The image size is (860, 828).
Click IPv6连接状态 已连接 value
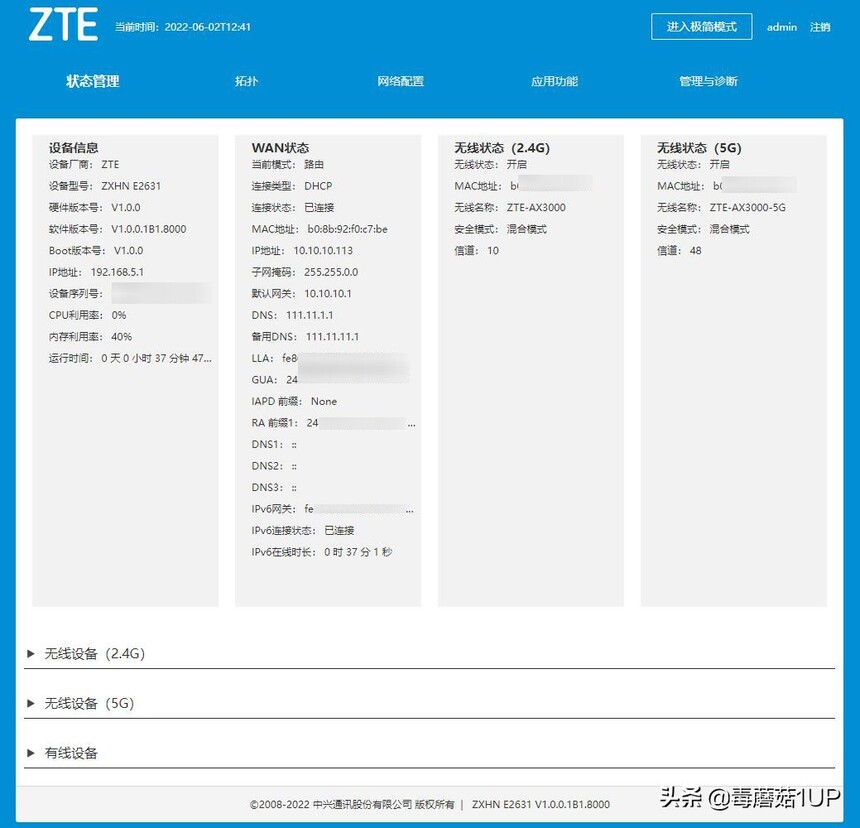[339, 530]
